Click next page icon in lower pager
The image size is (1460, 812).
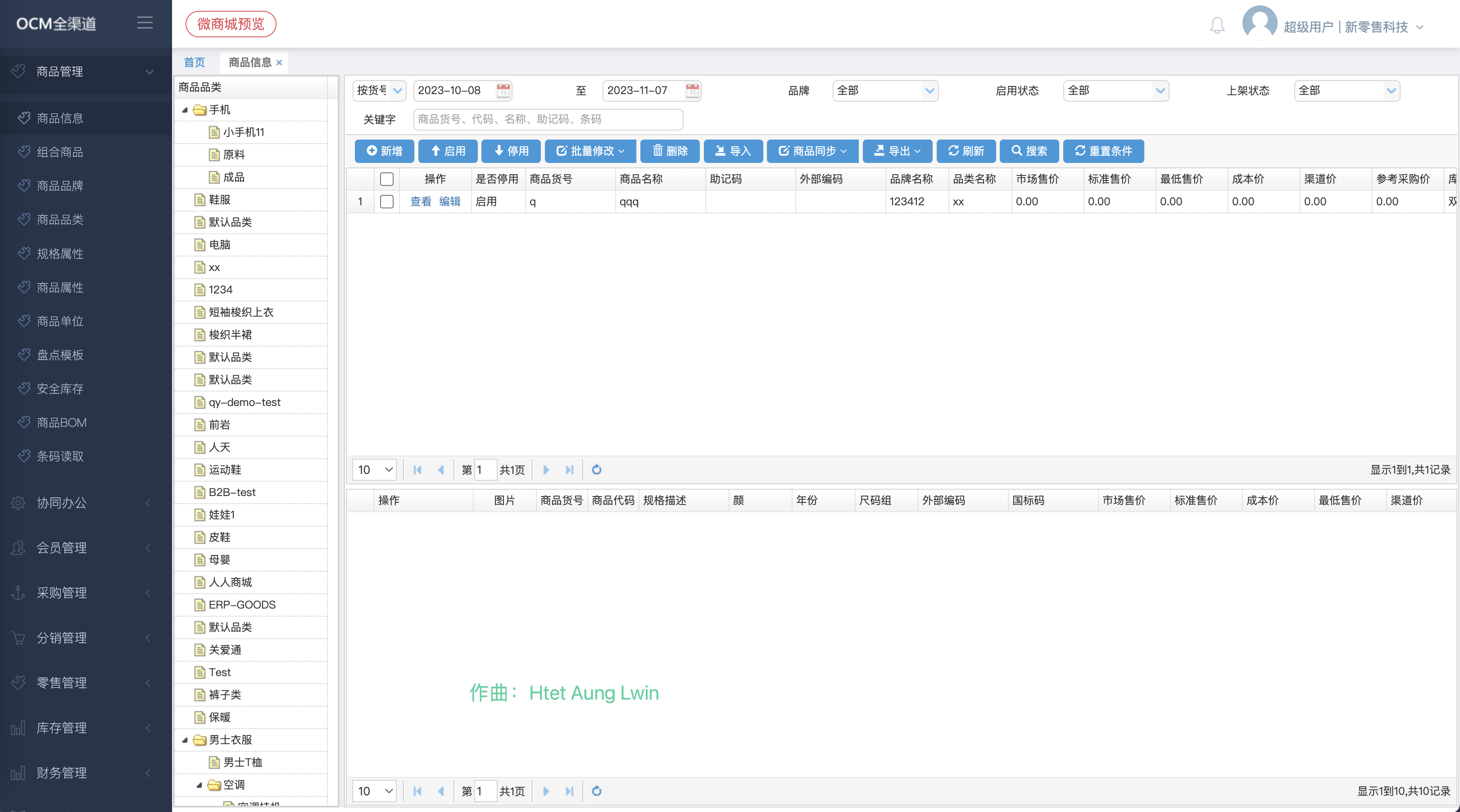pyautogui.click(x=546, y=791)
